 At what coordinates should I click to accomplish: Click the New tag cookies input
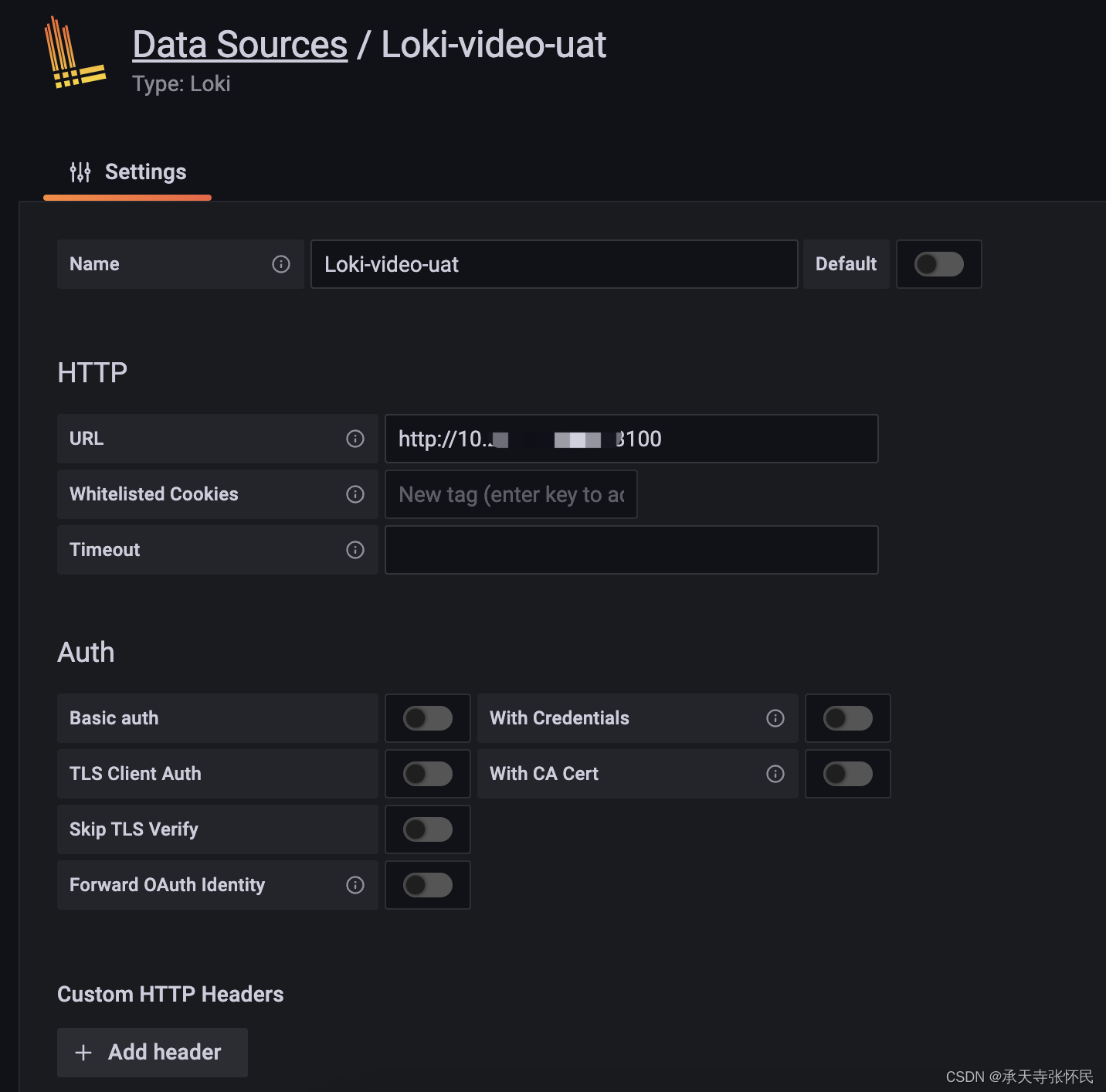tap(511, 494)
